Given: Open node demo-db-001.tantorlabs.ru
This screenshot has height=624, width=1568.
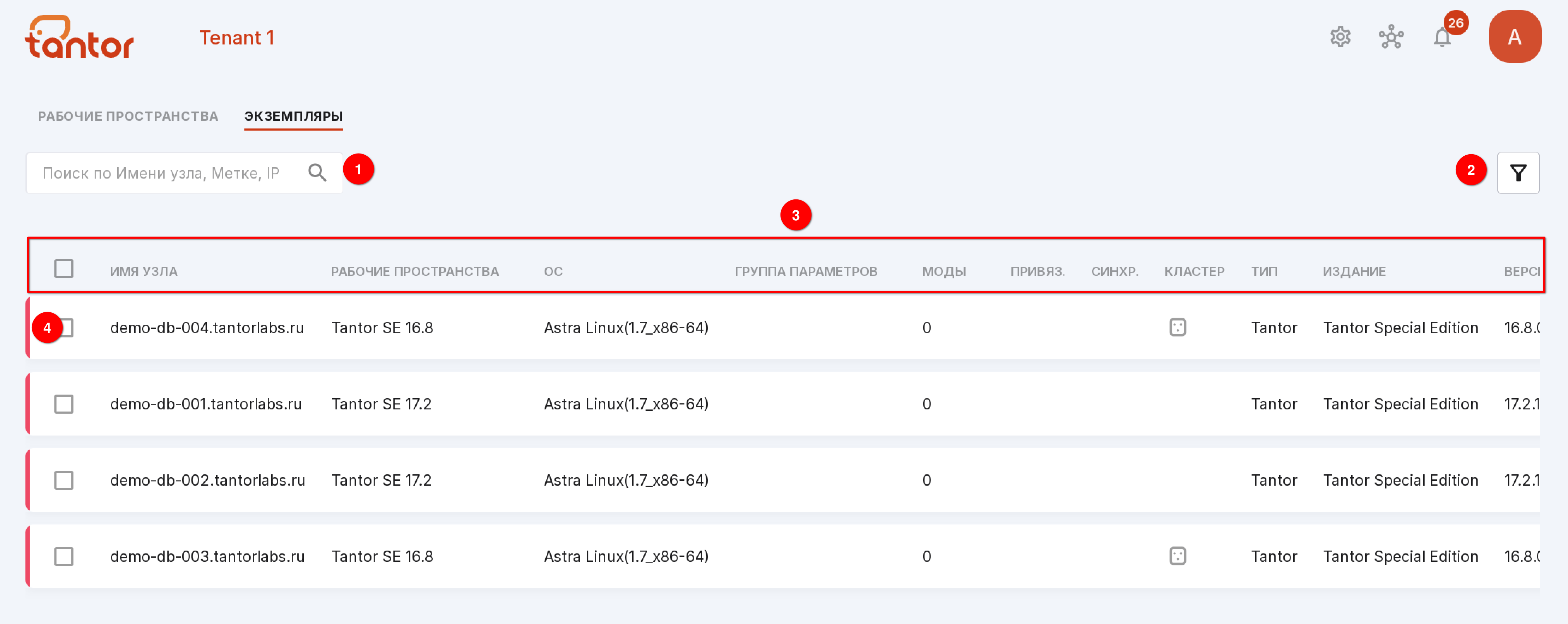Looking at the screenshot, I should 206,404.
